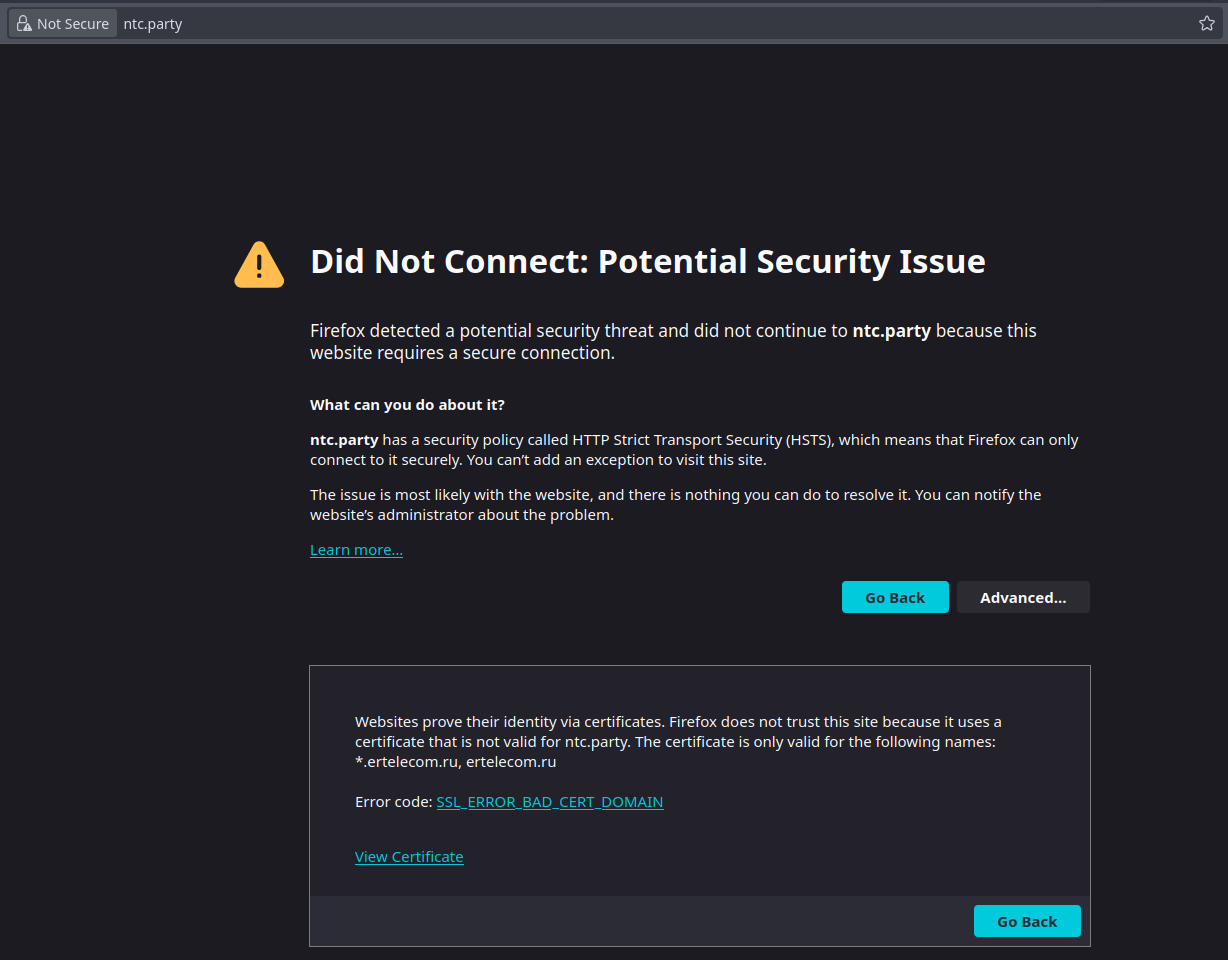Click bold ntc.party in the "Firefox detected" sentence
Screen dimensions: 1228x960
(891, 331)
